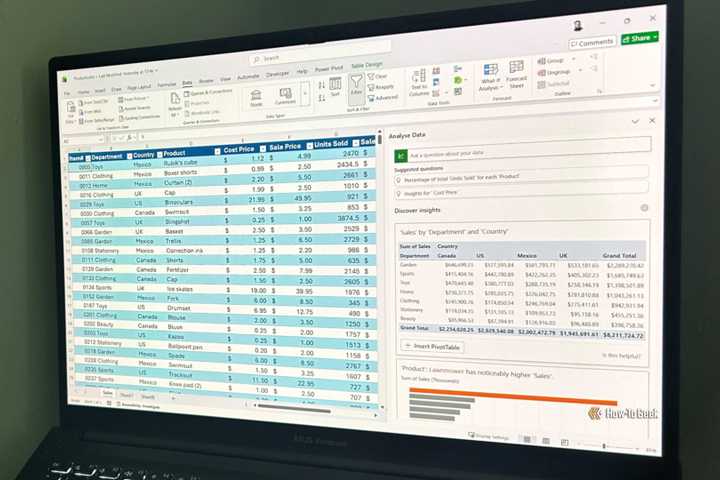Select the Currencies data type
This screenshot has height=480, width=720.
(x=285, y=96)
